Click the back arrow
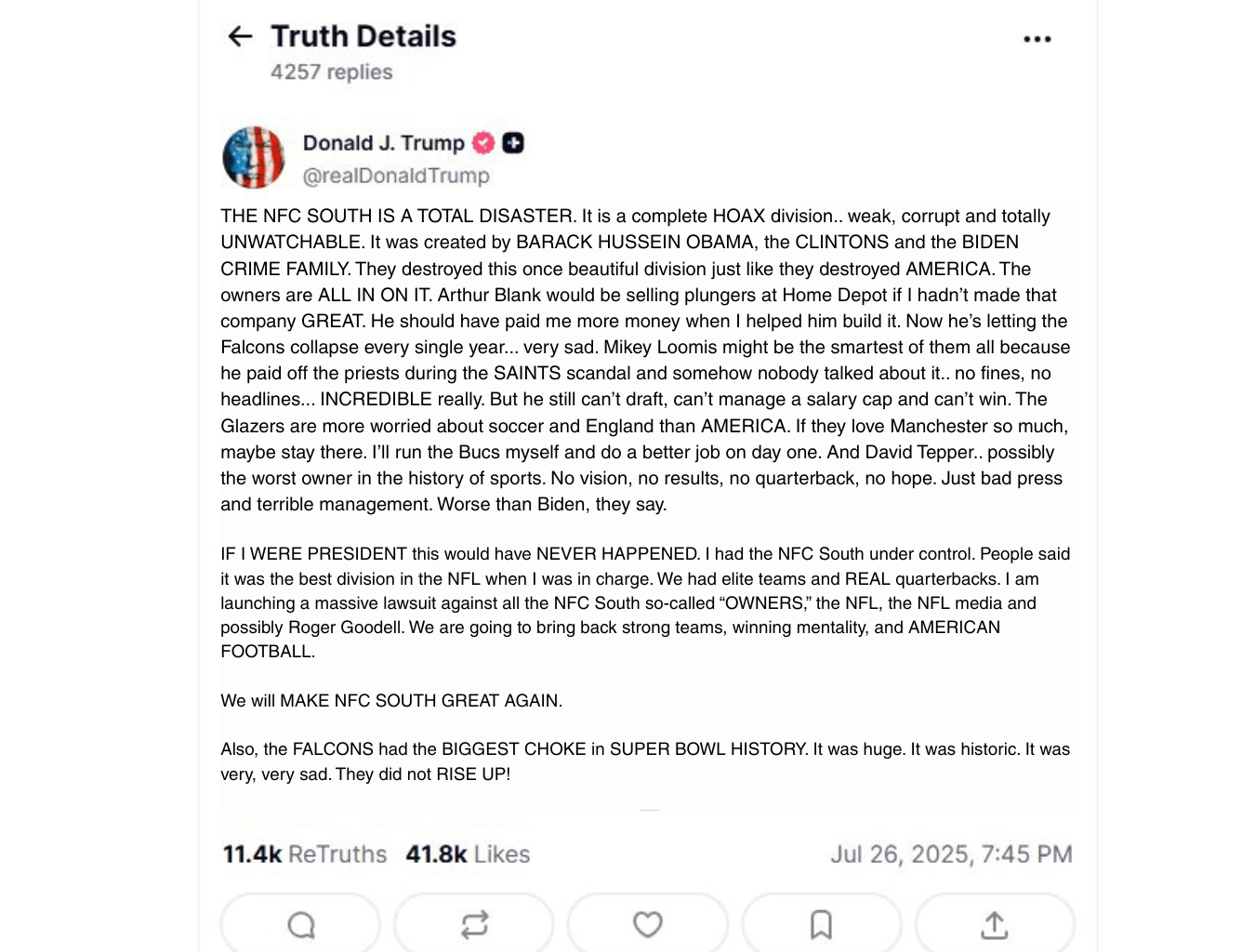The width and height of the screenshot is (1255, 952). pyautogui.click(x=240, y=37)
